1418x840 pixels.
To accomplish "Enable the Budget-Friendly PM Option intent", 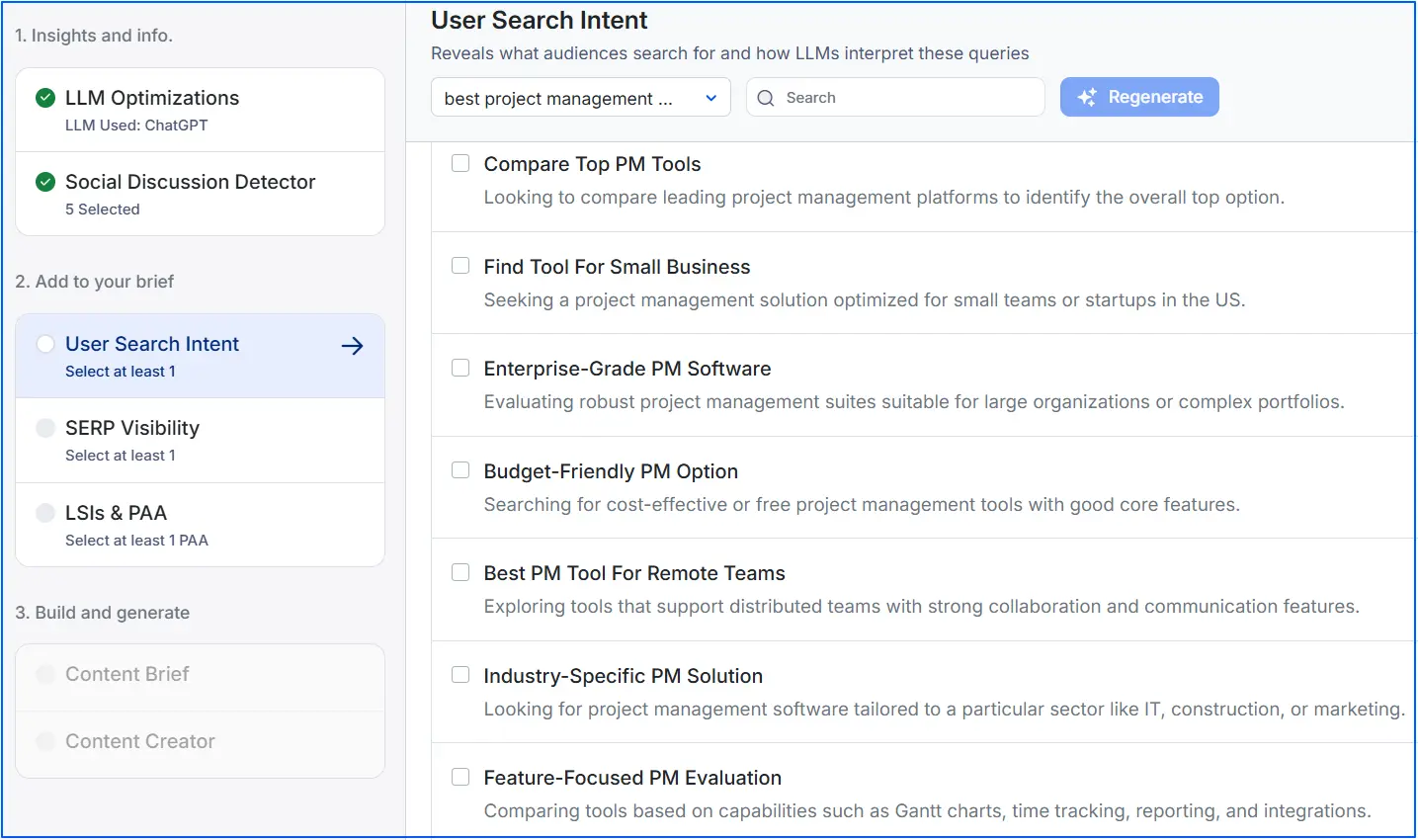I will pos(459,469).
